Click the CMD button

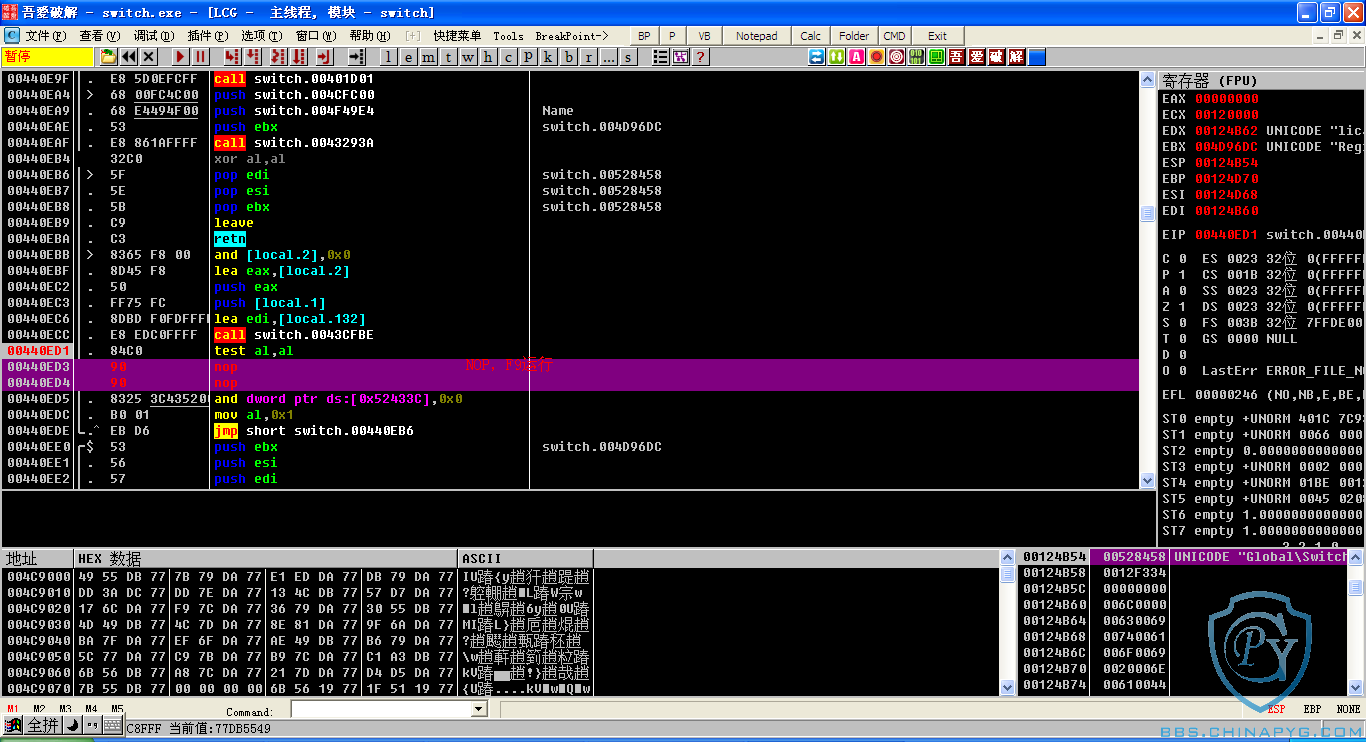tap(894, 36)
